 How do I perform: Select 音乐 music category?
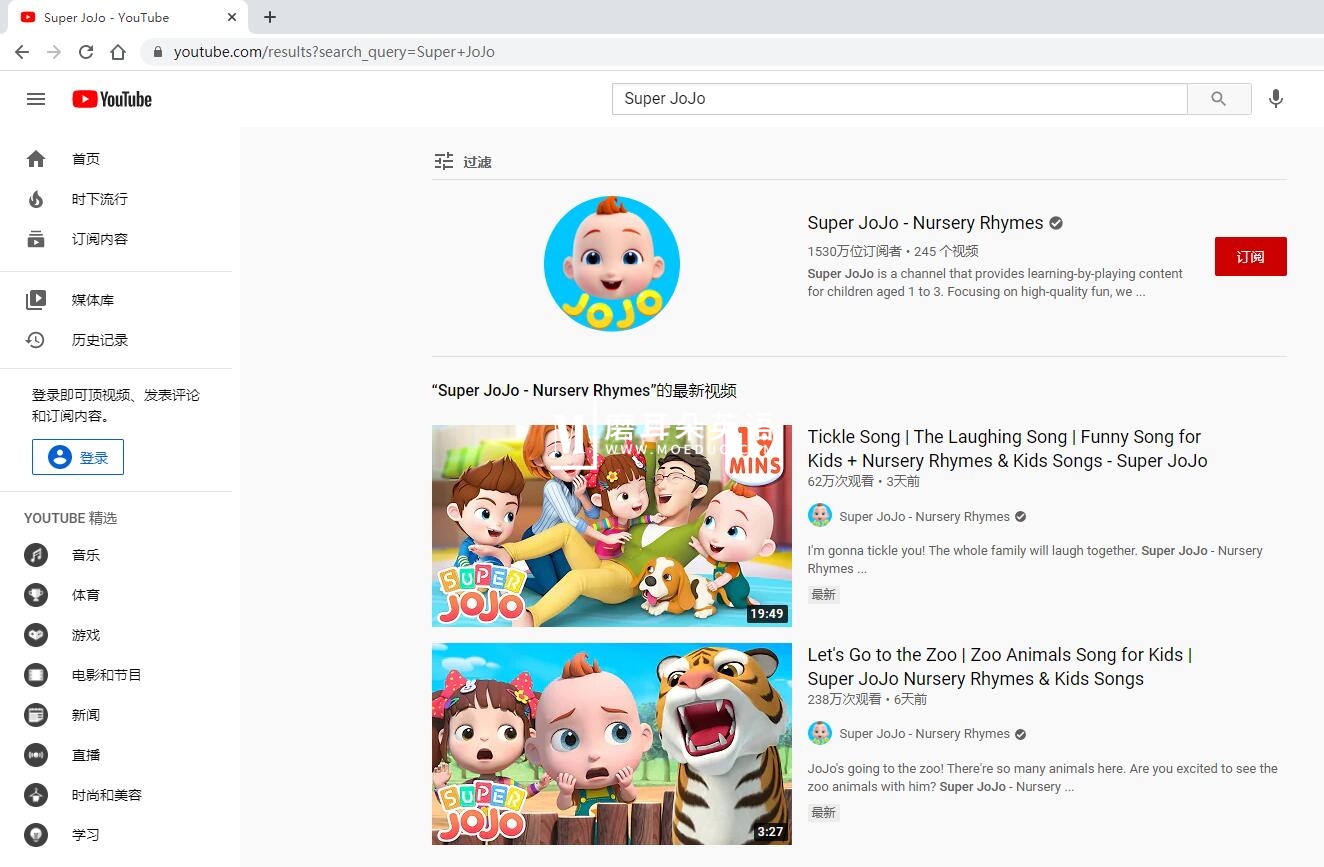[x=85, y=555]
